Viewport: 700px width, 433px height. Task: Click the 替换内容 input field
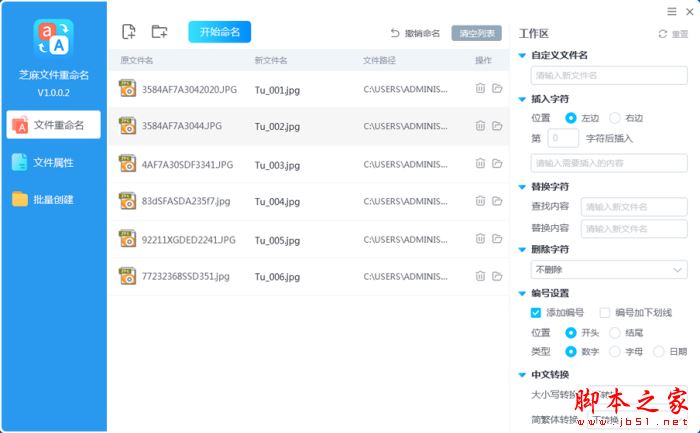[634, 229]
